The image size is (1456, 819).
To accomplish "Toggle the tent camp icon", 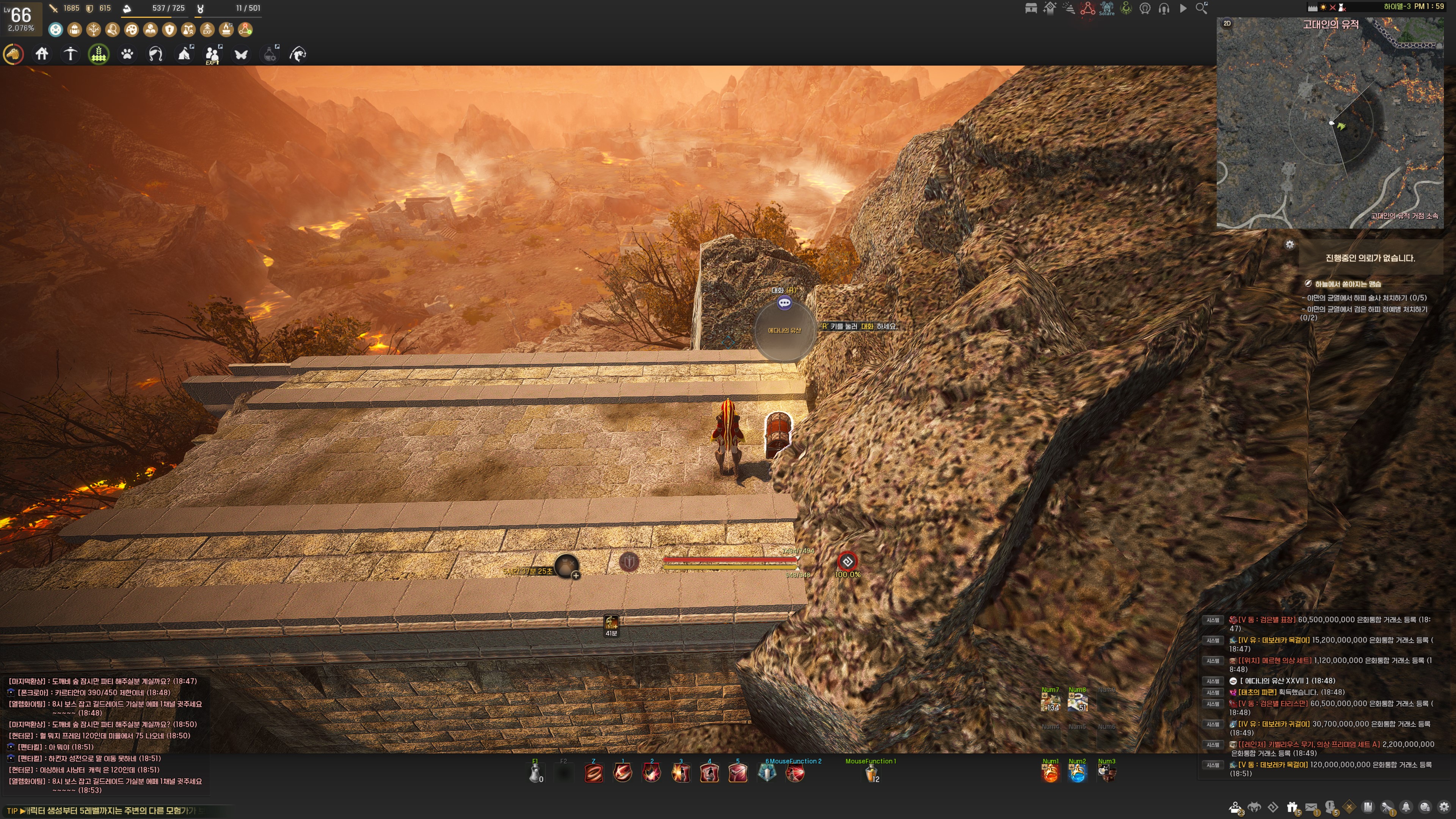I will [x=184, y=54].
